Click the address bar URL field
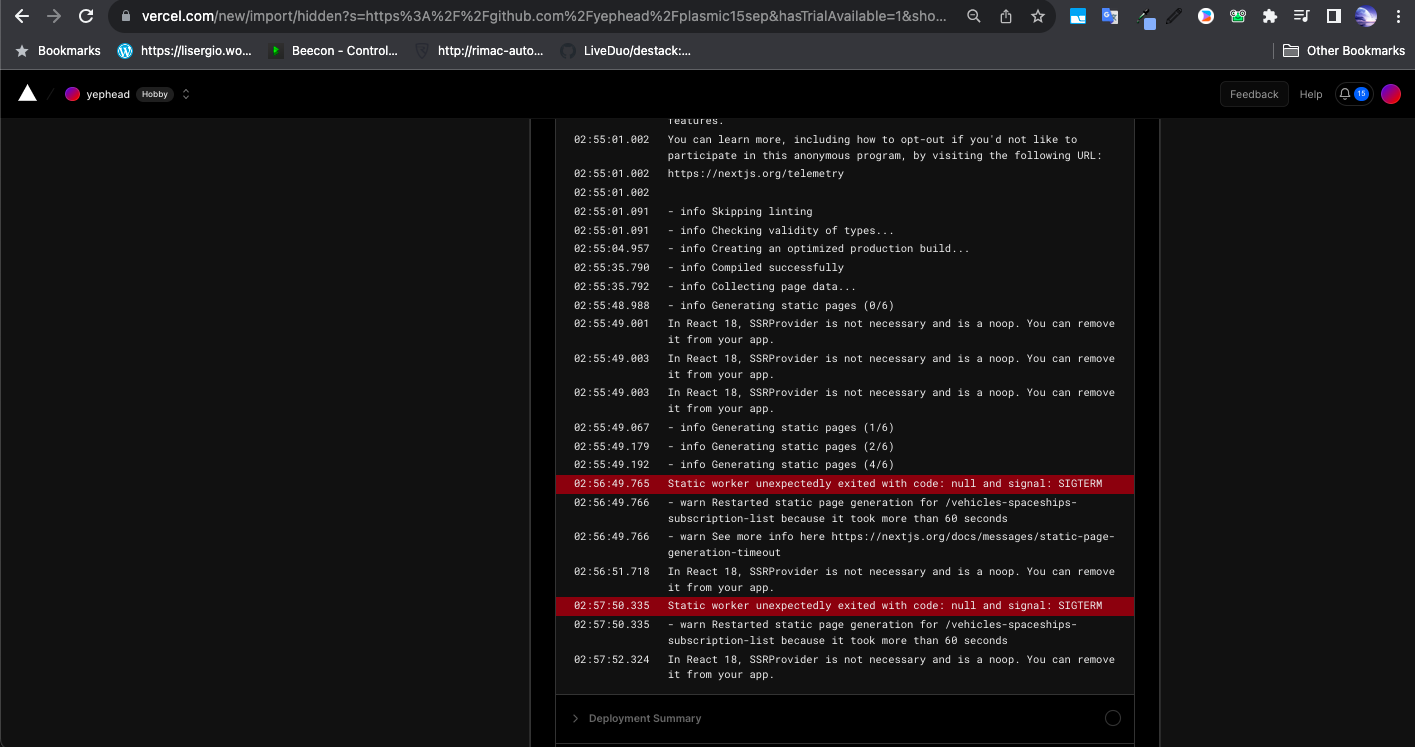1415x747 pixels. pos(540,16)
